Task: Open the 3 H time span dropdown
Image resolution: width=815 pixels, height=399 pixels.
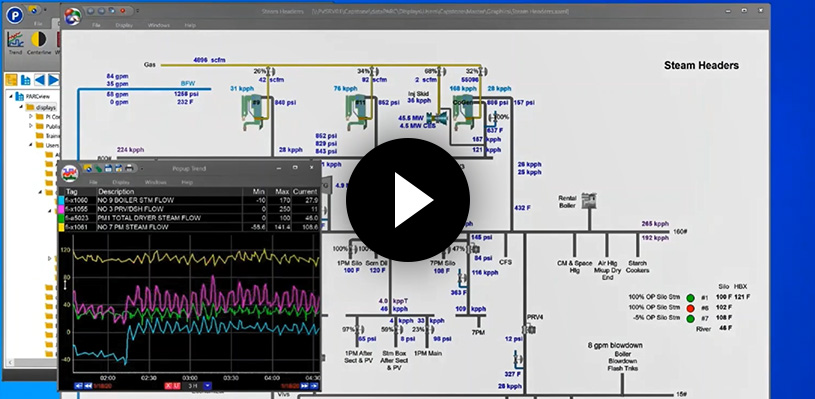Action: 207,385
